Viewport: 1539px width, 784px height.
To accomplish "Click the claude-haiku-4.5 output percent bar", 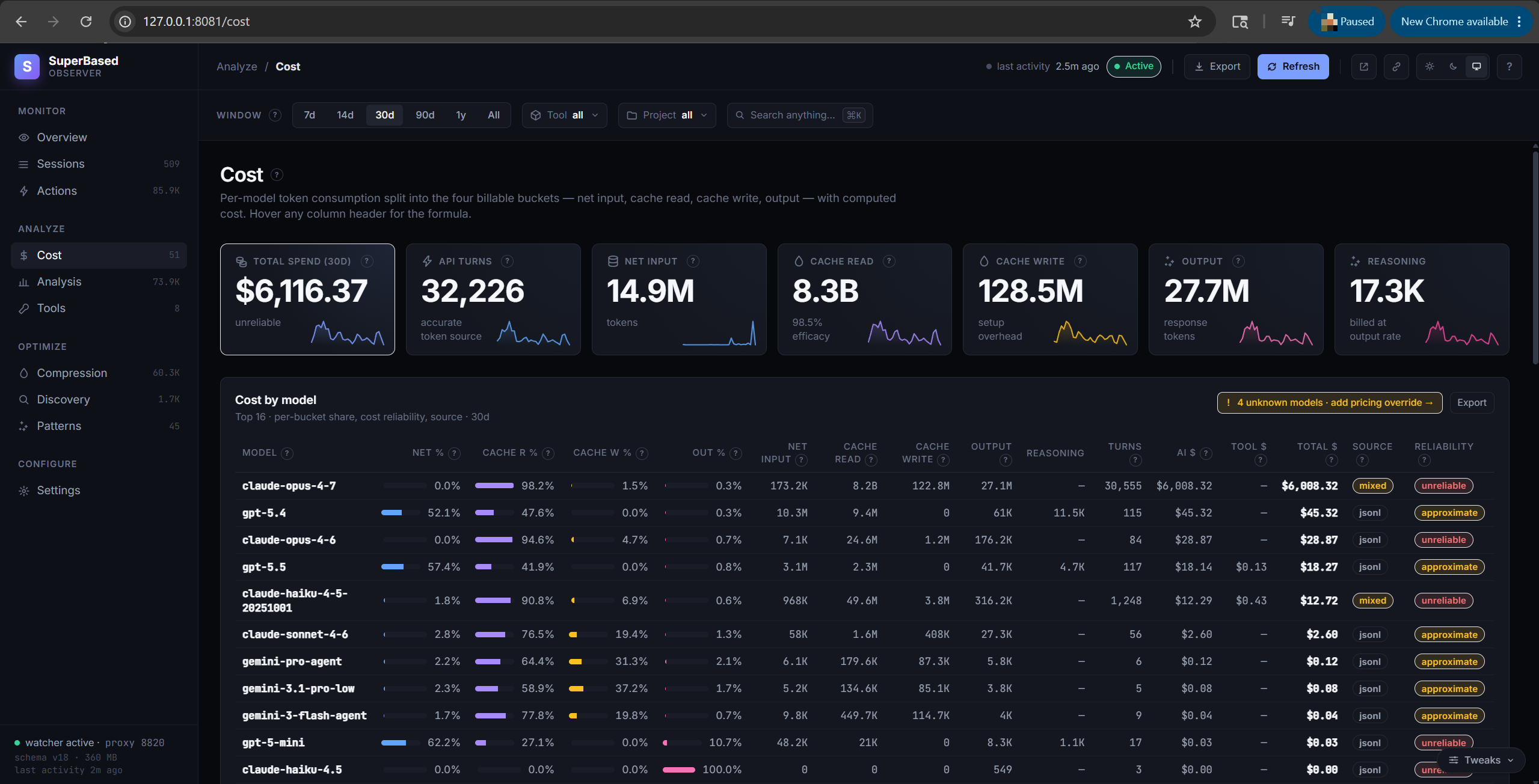I will [679, 770].
